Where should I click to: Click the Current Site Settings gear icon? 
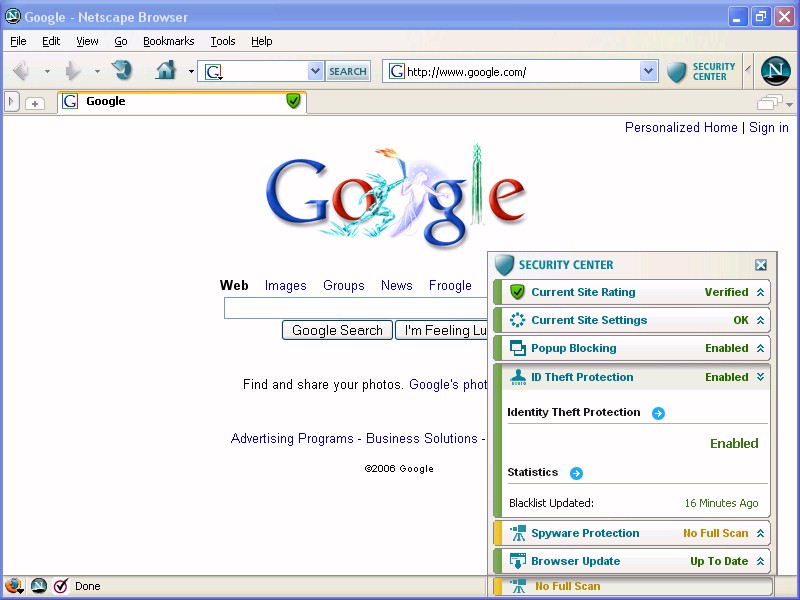517,320
